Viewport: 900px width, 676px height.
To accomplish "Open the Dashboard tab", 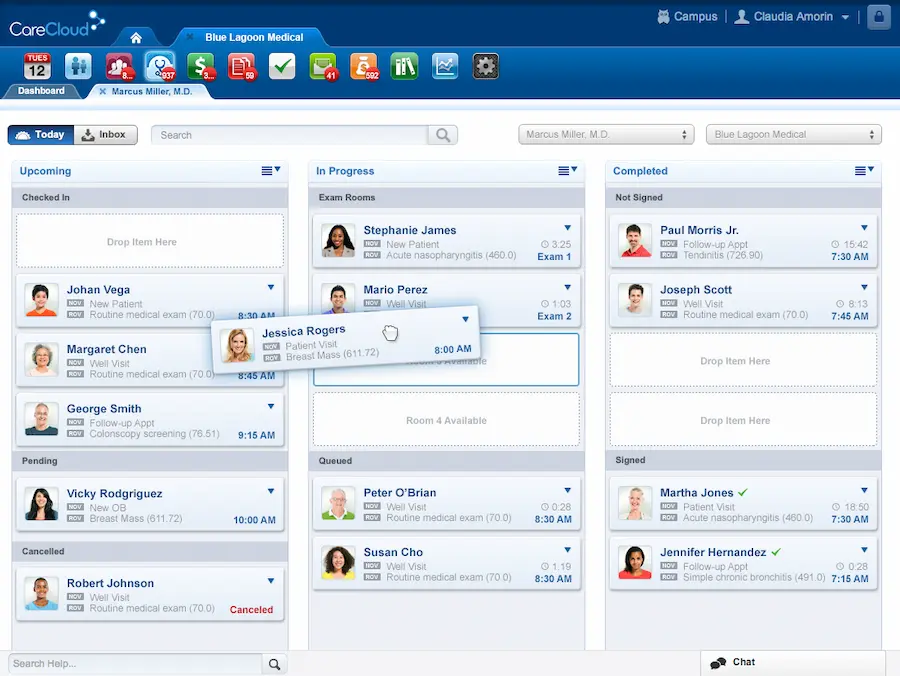I will tap(40, 90).
